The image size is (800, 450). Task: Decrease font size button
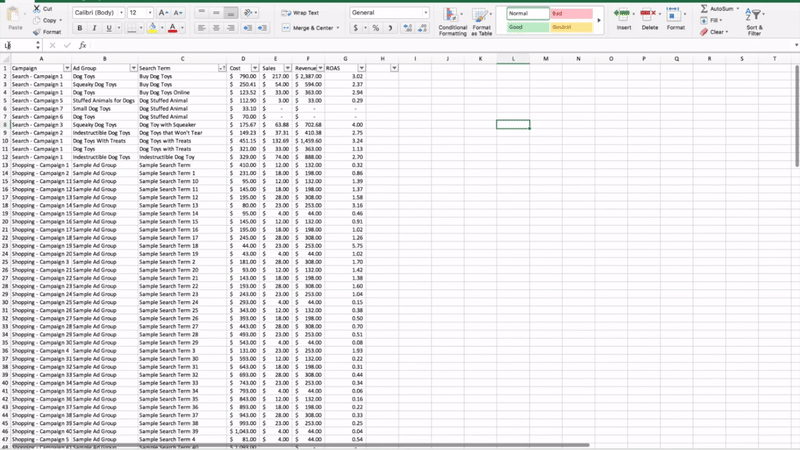tap(178, 13)
